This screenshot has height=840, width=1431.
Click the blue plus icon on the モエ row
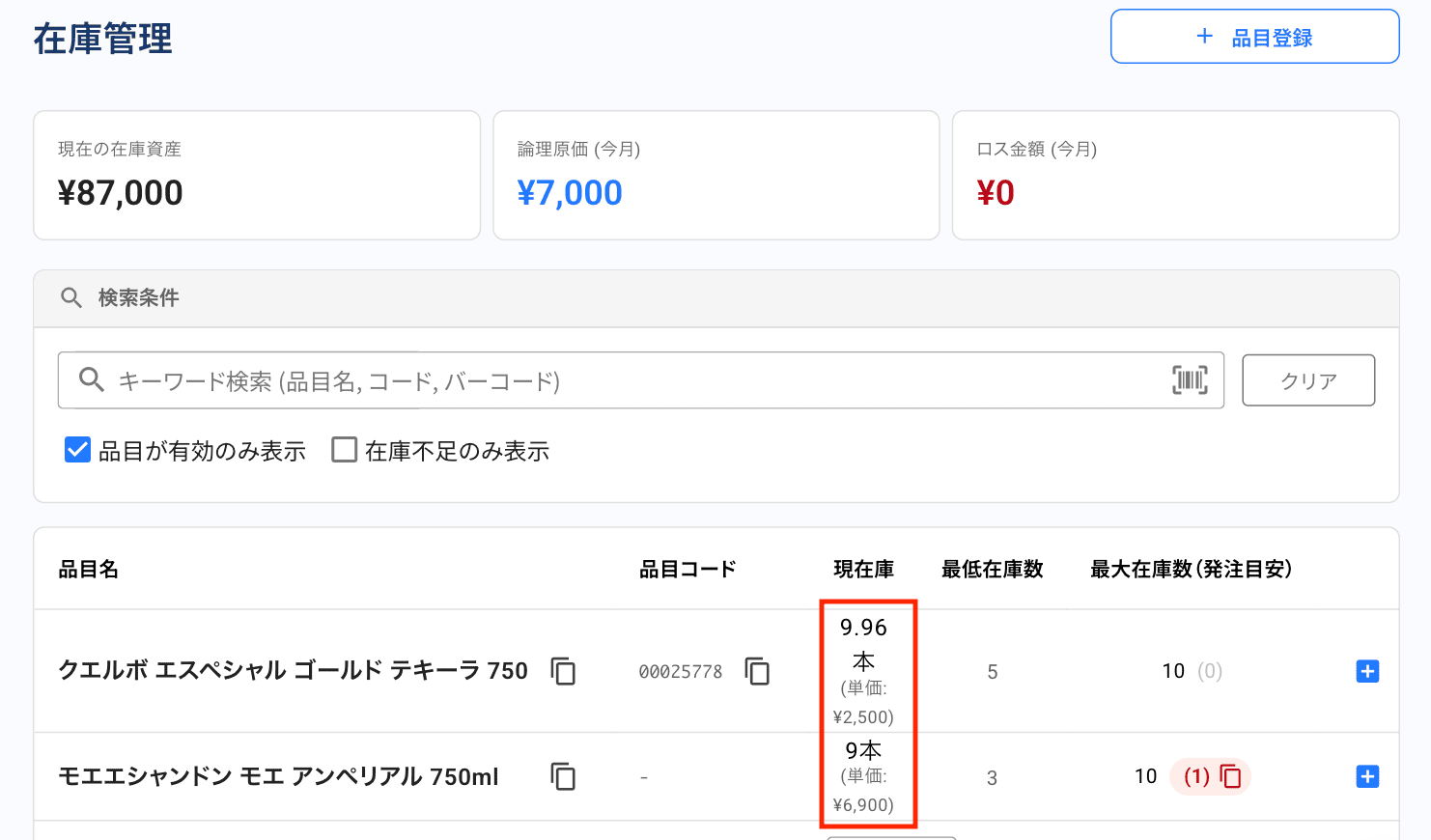(x=1368, y=776)
